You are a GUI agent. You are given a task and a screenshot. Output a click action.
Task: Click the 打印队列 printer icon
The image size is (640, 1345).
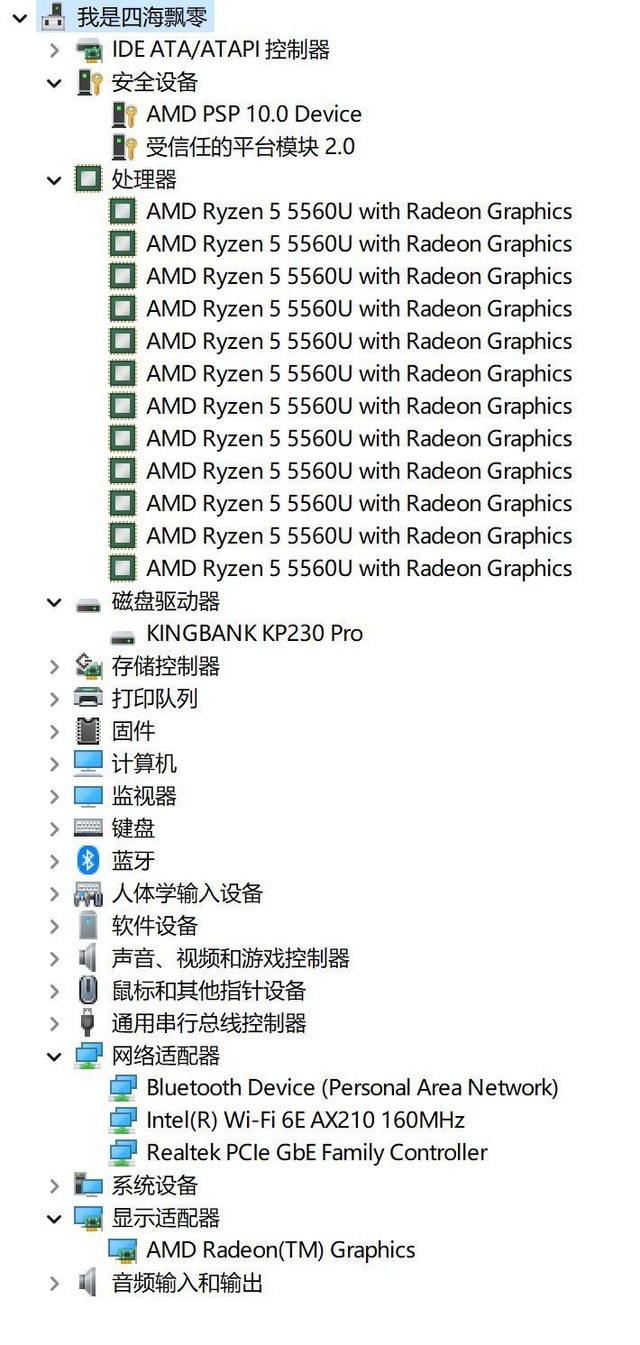(88, 698)
